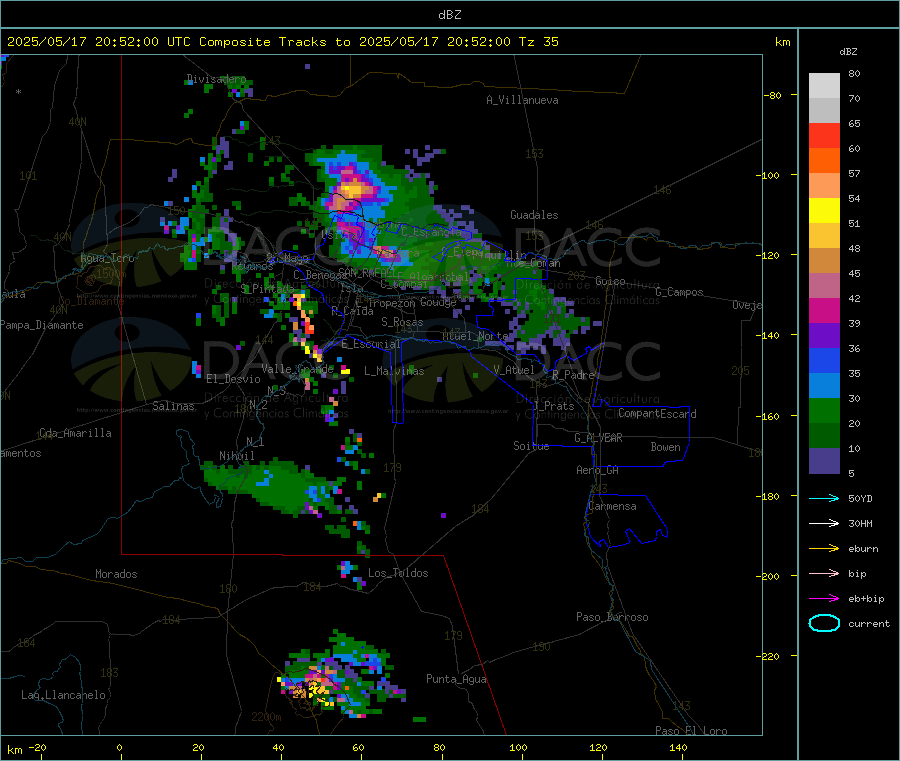This screenshot has height=761, width=900.
Task: Click the -80 km vertical axis label
Action: [773, 95]
